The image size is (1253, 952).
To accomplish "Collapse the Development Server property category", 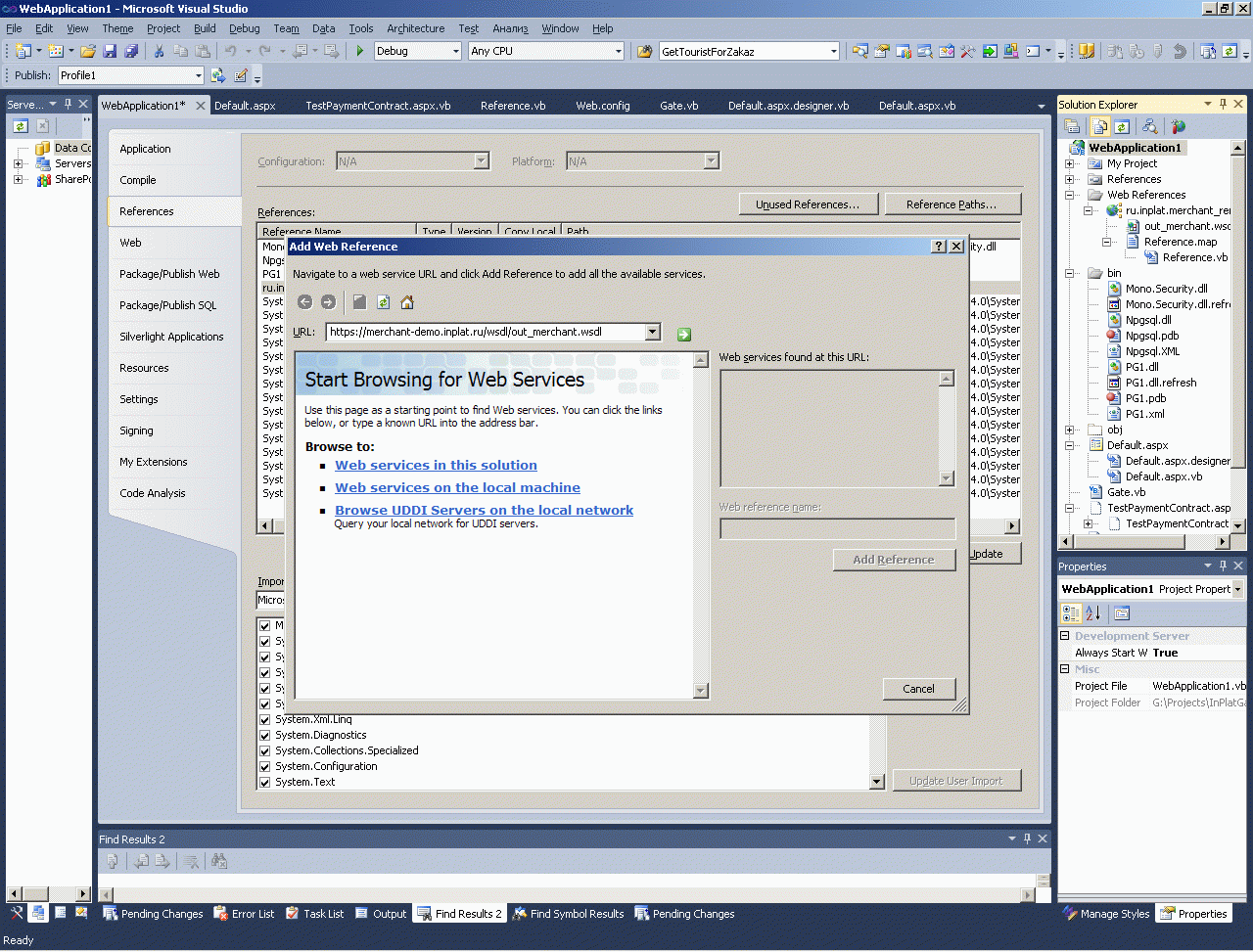I will click(x=1065, y=636).
